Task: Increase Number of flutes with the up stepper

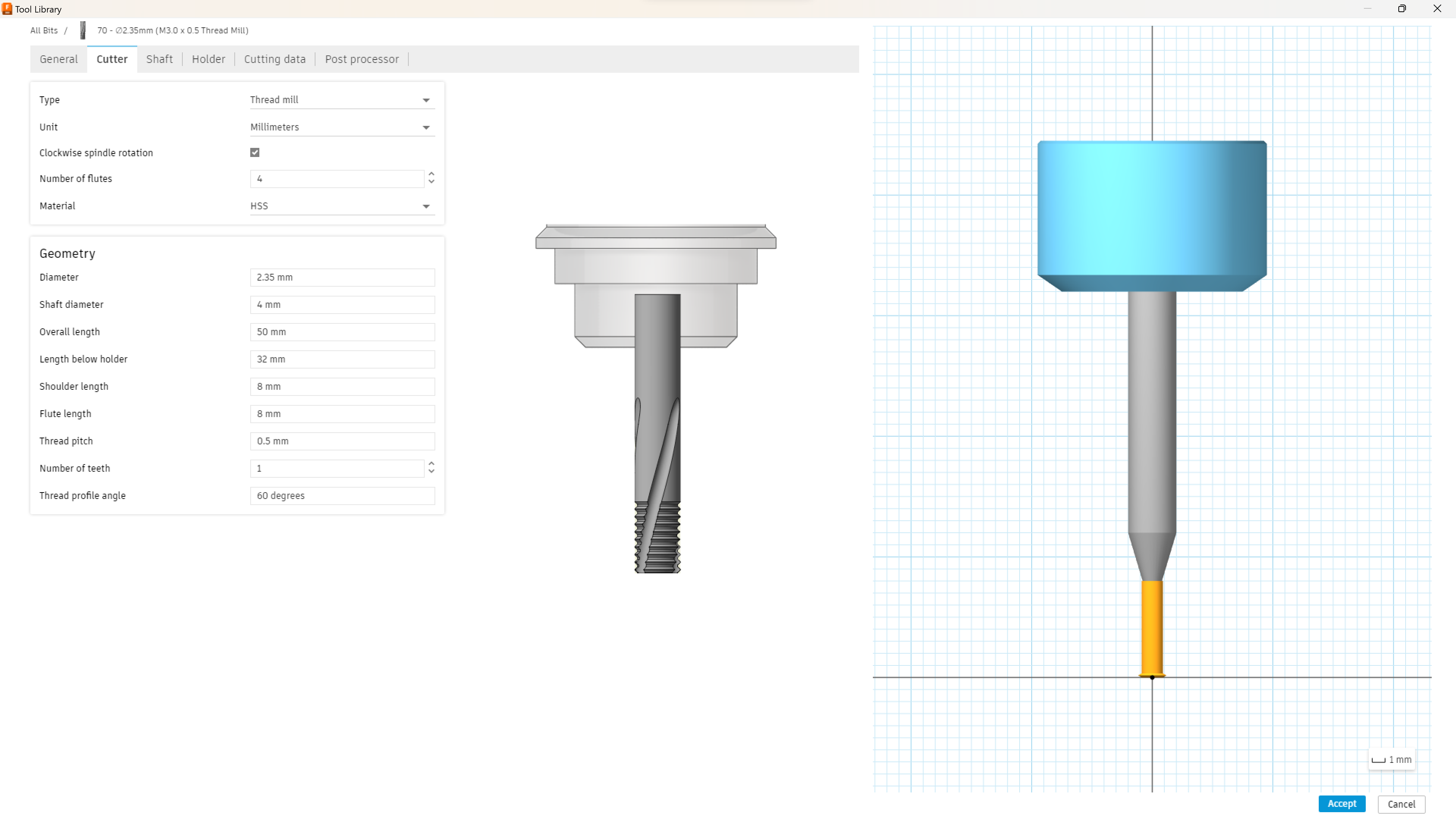Action: tap(431, 174)
